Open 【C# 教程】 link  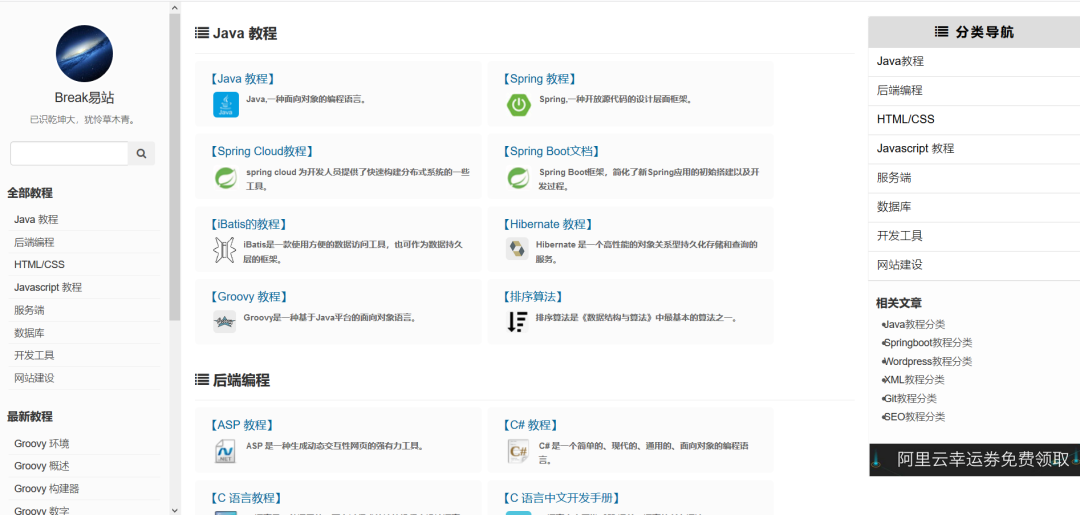pyautogui.click(x=530, y=425)
